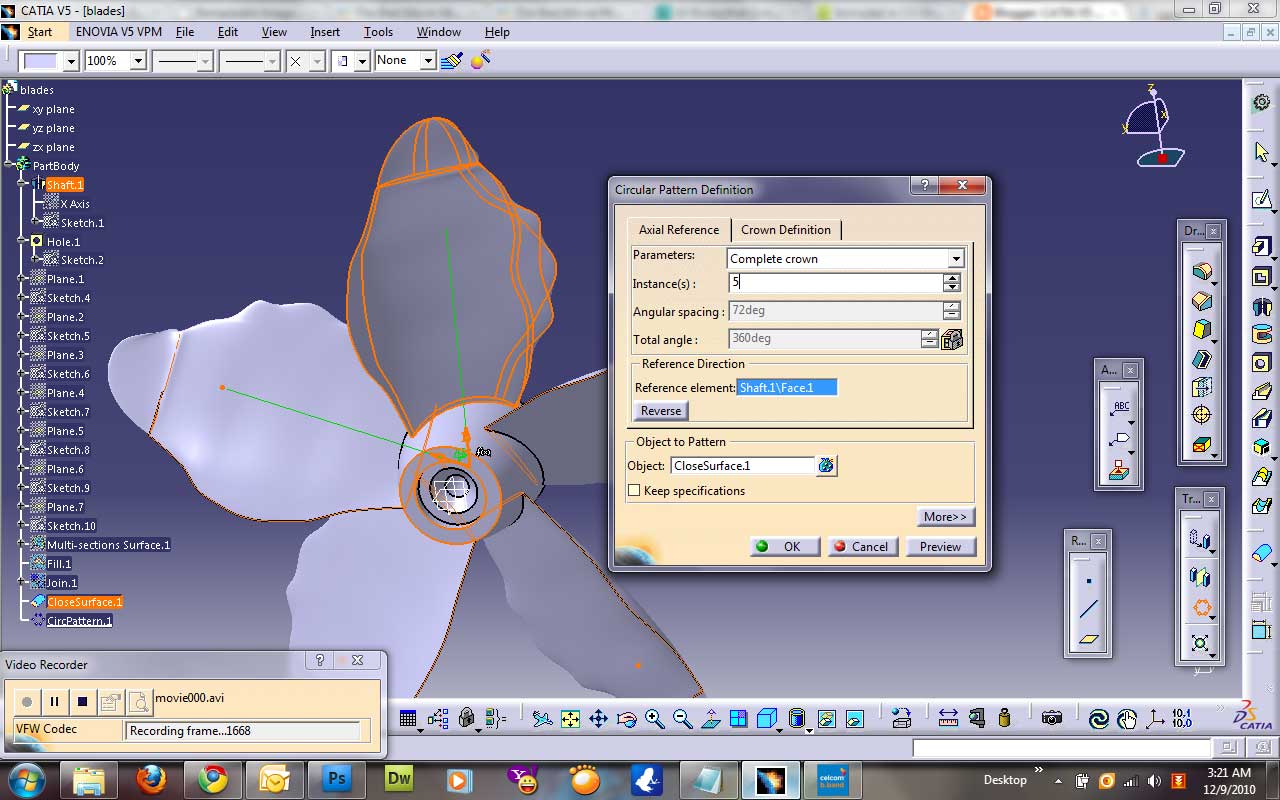Viewport: 1280px width, 800px height.
Task: Click the Reference element field Shaft.1\Face.1
Action: (x=787, y=387)
